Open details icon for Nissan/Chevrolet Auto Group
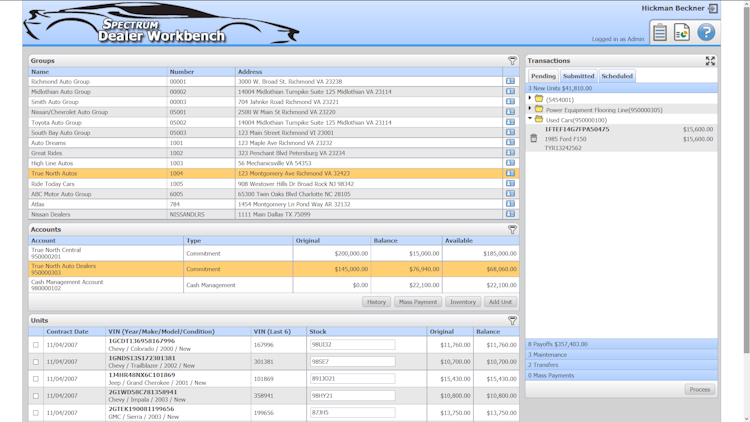 pos(510,111)
